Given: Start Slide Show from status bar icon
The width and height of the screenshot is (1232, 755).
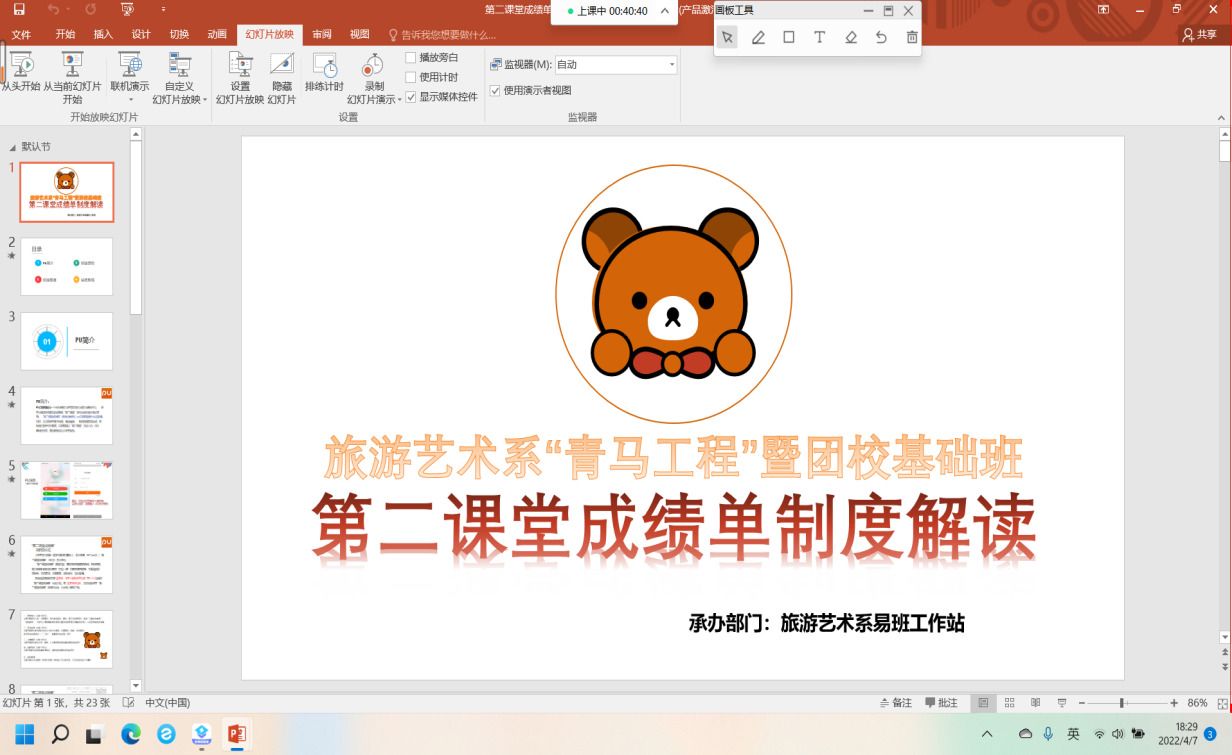Looking at the screenshot, I should (x=1062, y=703).
